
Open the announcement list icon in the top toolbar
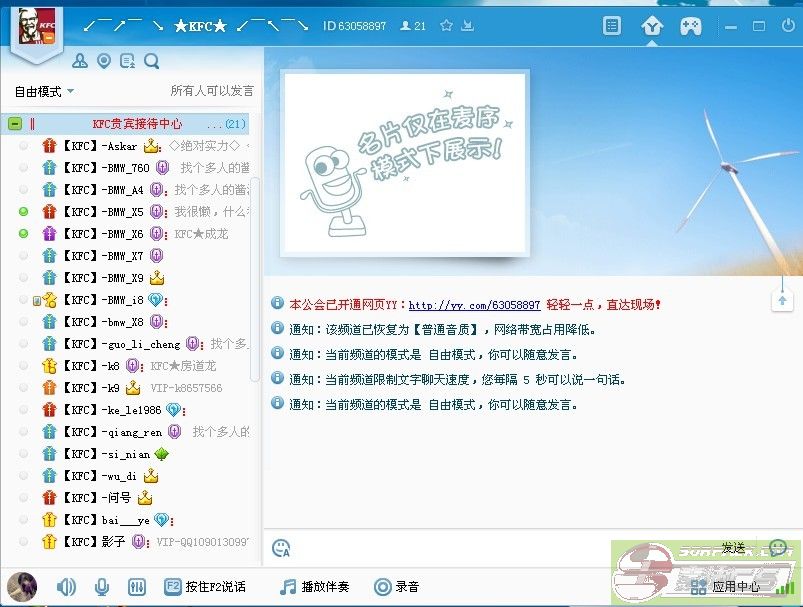point(612,25)
